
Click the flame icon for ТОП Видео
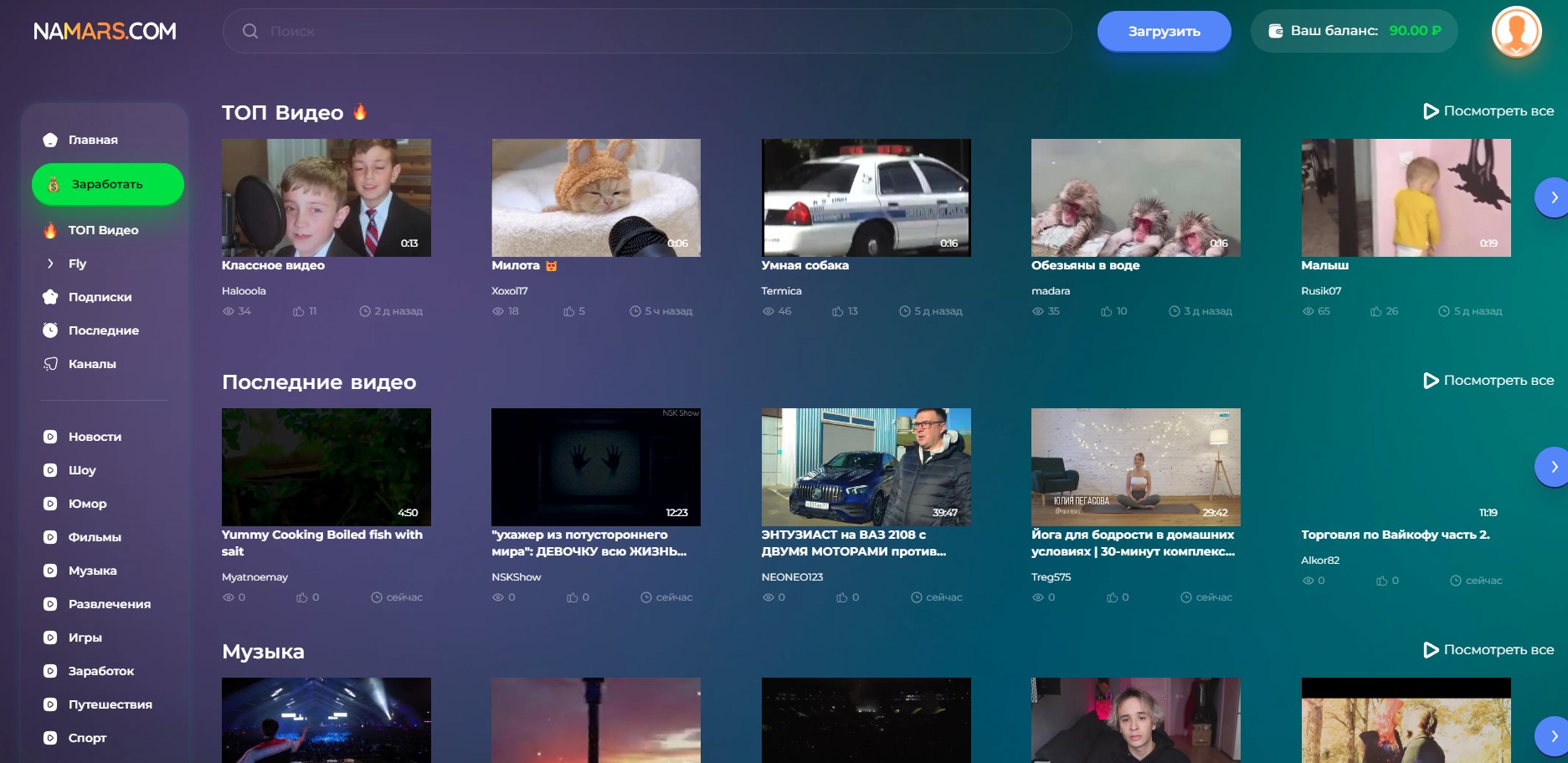coord(50,230)
